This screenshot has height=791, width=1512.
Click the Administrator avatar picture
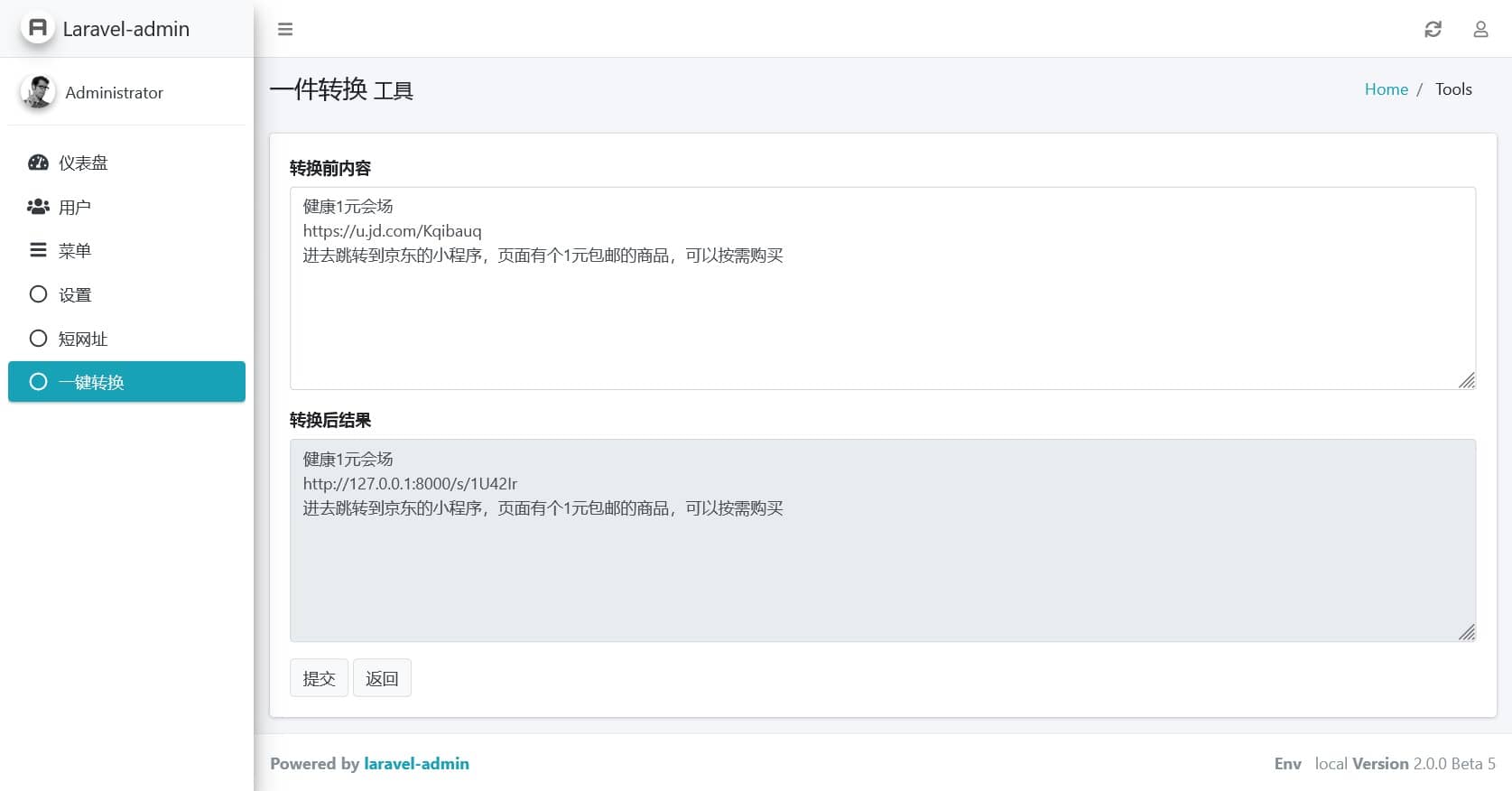(x=38, y=92)
